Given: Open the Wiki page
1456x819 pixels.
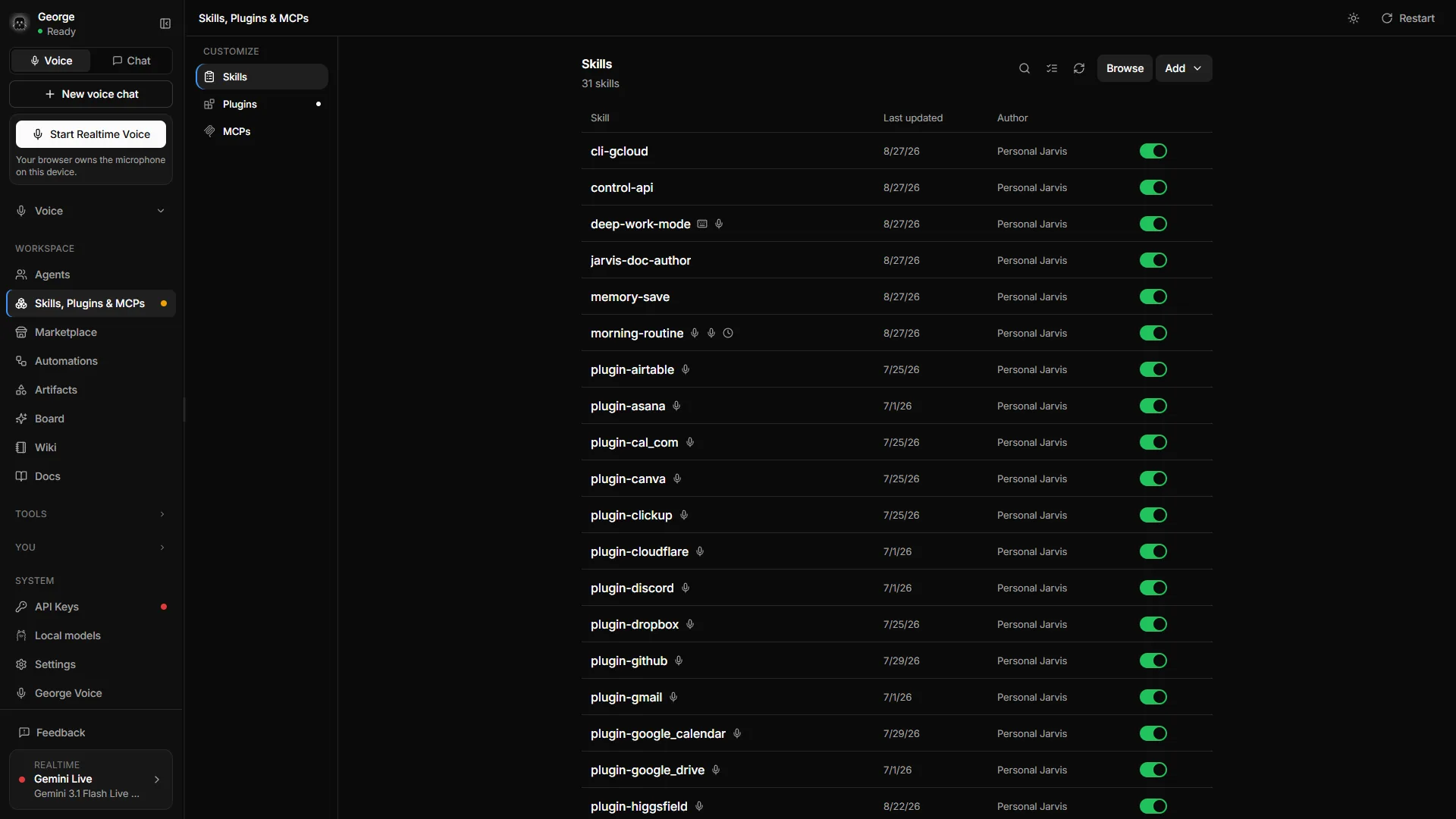Looking at the screenshot, I should pos(91,447).
